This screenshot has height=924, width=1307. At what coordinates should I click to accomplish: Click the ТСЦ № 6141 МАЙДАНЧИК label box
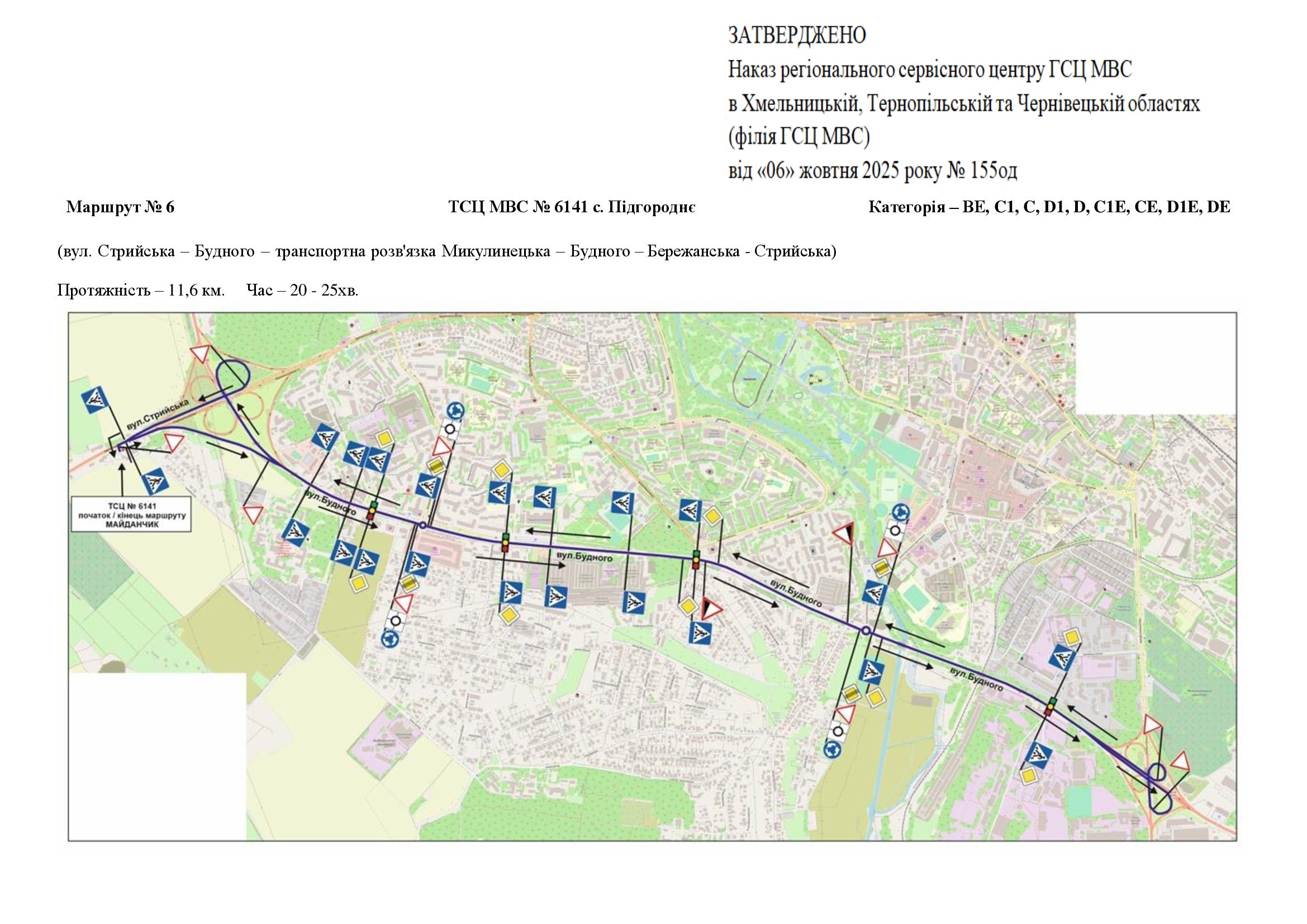coord(131,515)
